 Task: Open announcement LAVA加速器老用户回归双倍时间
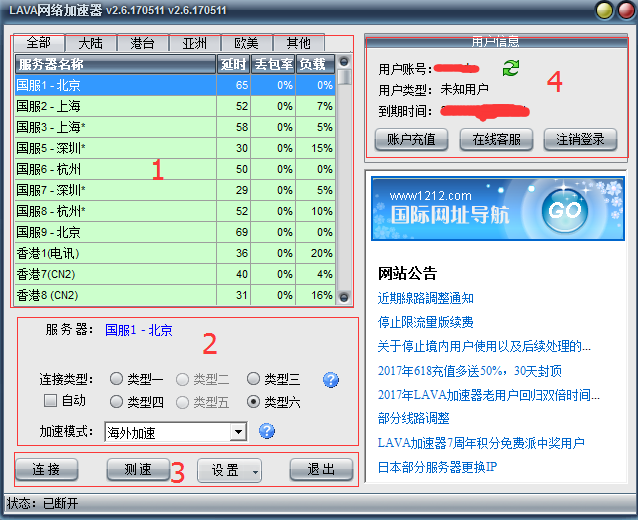point(489,395)
